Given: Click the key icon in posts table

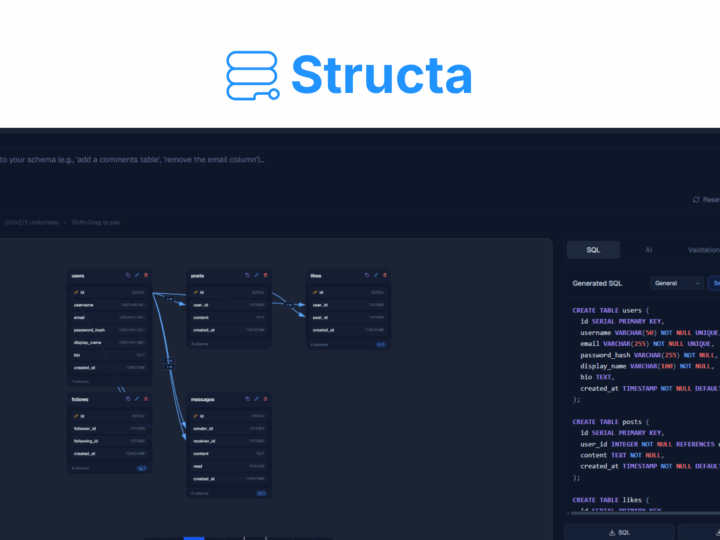Looking at the screenshot, I should click(x=196, y=292).
